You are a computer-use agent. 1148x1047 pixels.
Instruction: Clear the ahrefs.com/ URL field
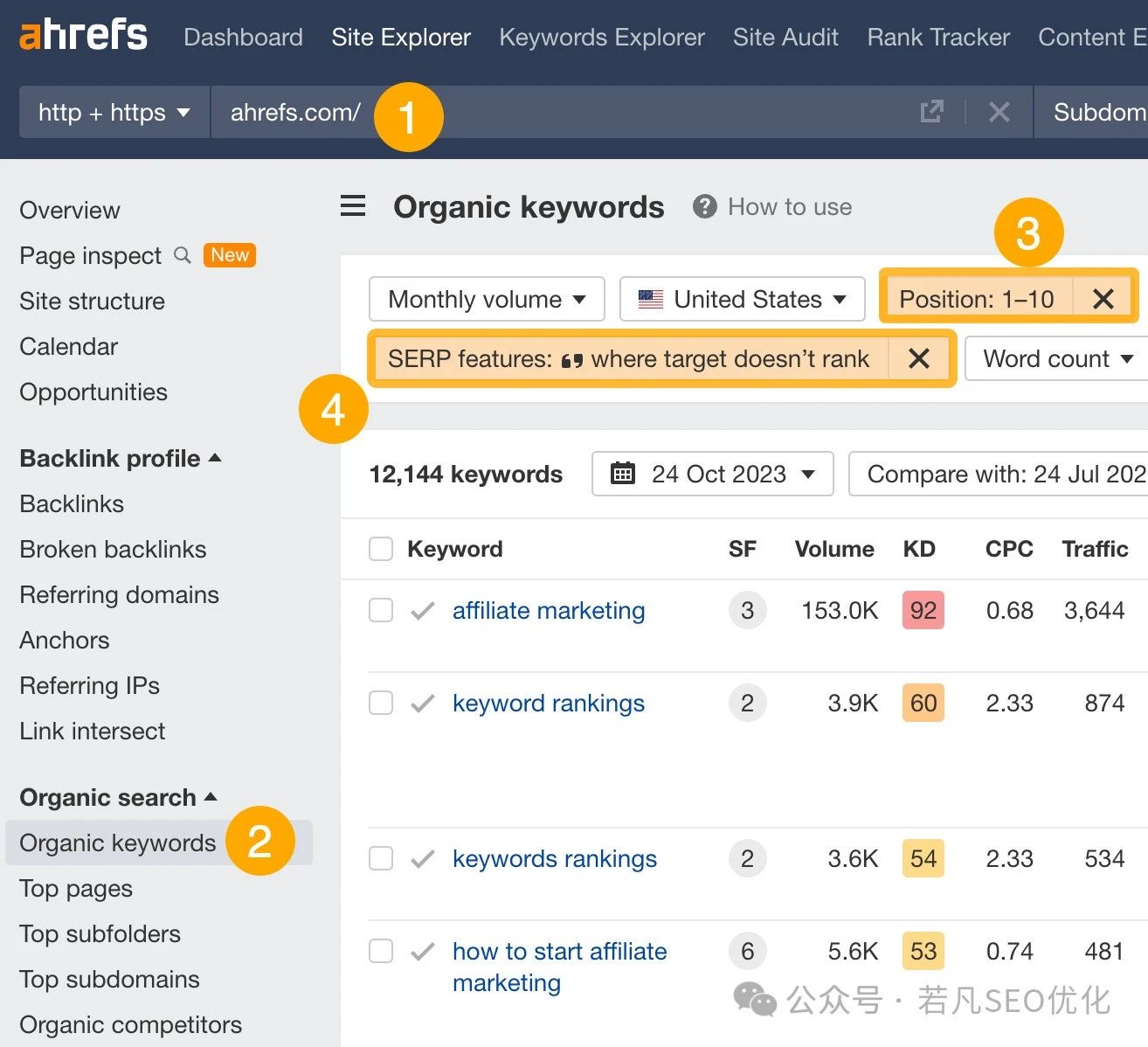coord(999,112)
